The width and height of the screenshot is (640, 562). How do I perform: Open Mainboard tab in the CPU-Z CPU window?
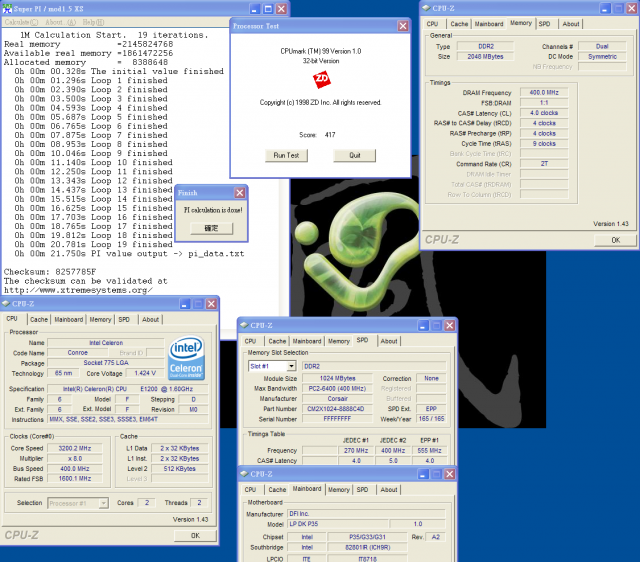tap(69, 320)
